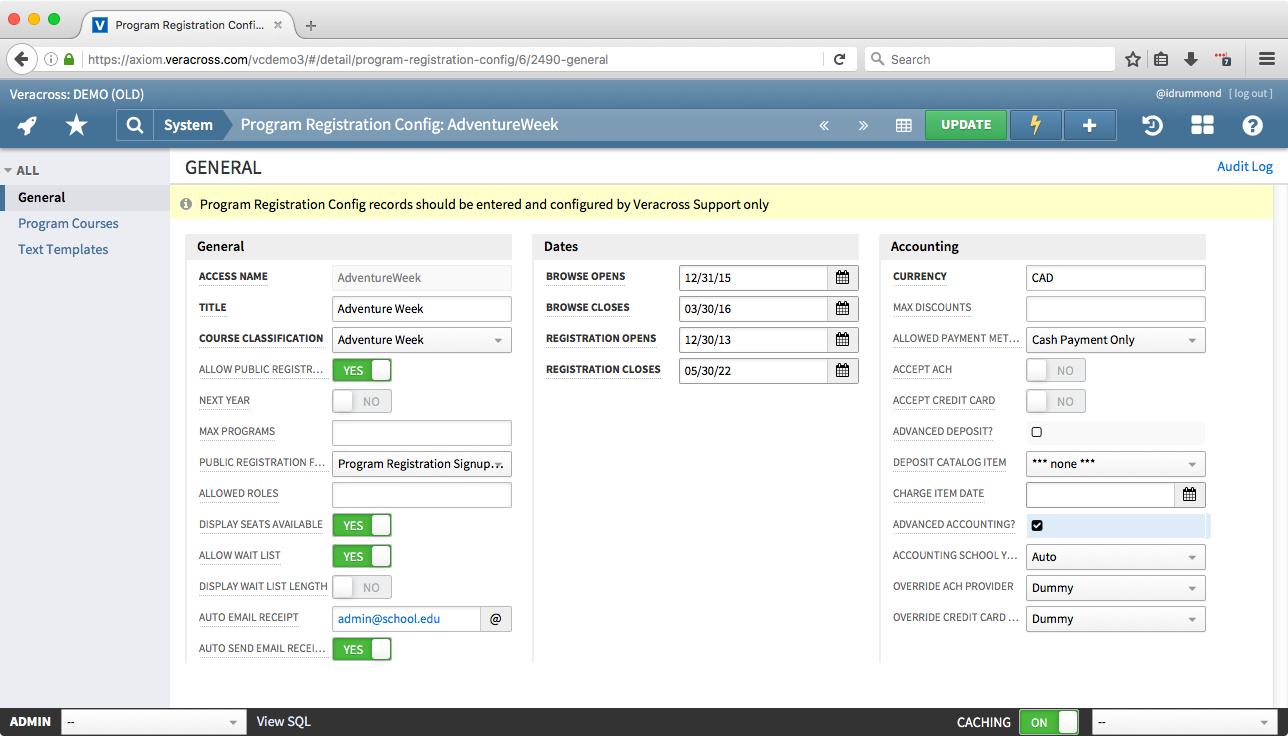Image resolution: width=1288 pixels, height=736 pixels.
Task: Click the @ icon beside Auto Email Receipt
Action: point(495,618)
